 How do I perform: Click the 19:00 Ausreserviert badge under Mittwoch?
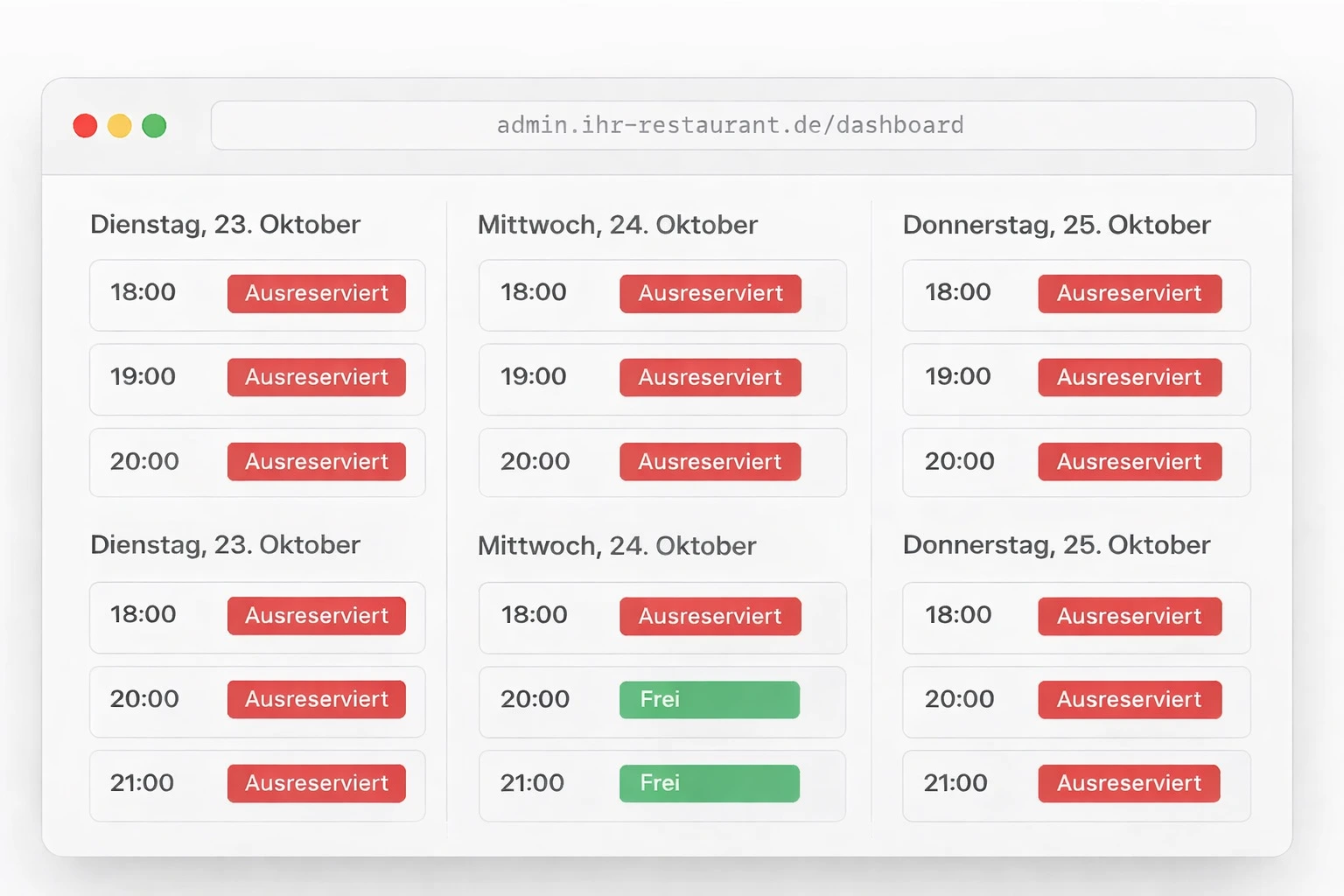click(x=710, y=377)
